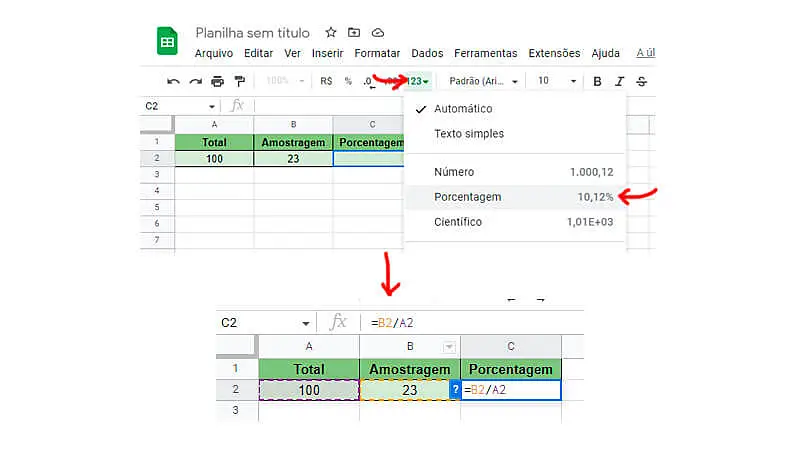Decrease decimal places

coord(369,82)
